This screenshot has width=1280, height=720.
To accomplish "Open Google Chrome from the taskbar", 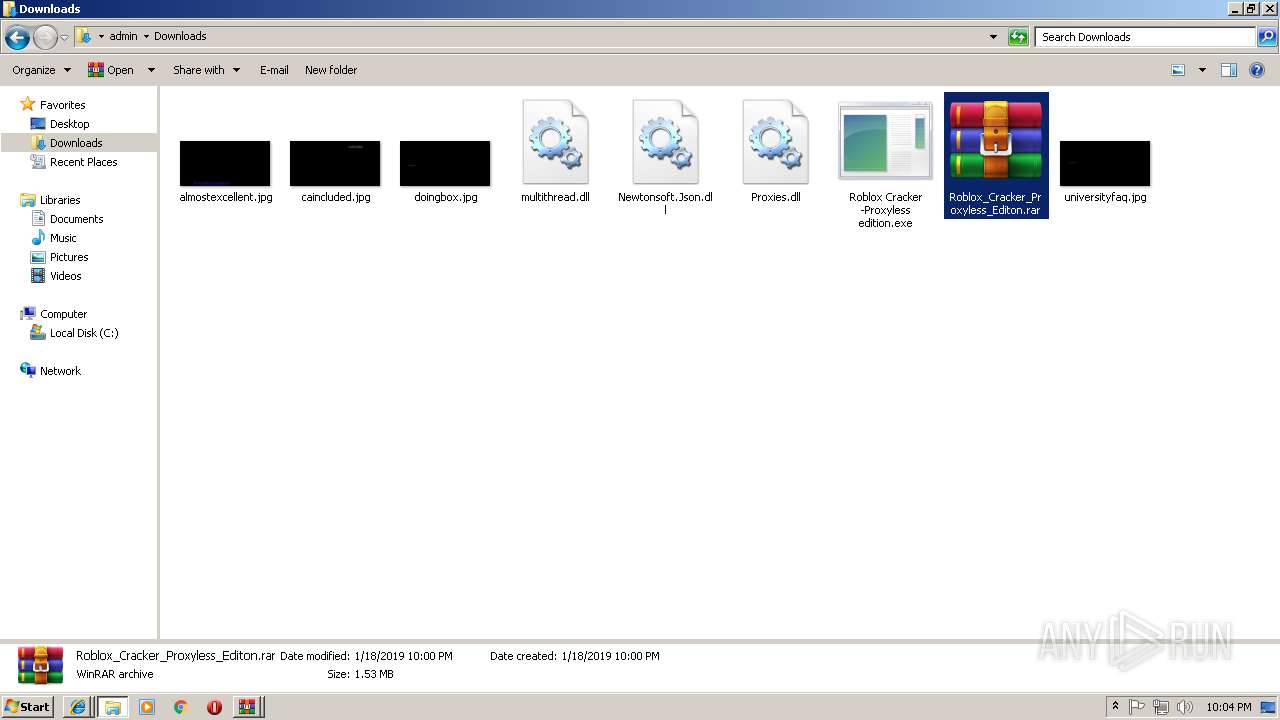I will [x=181, y=707].
